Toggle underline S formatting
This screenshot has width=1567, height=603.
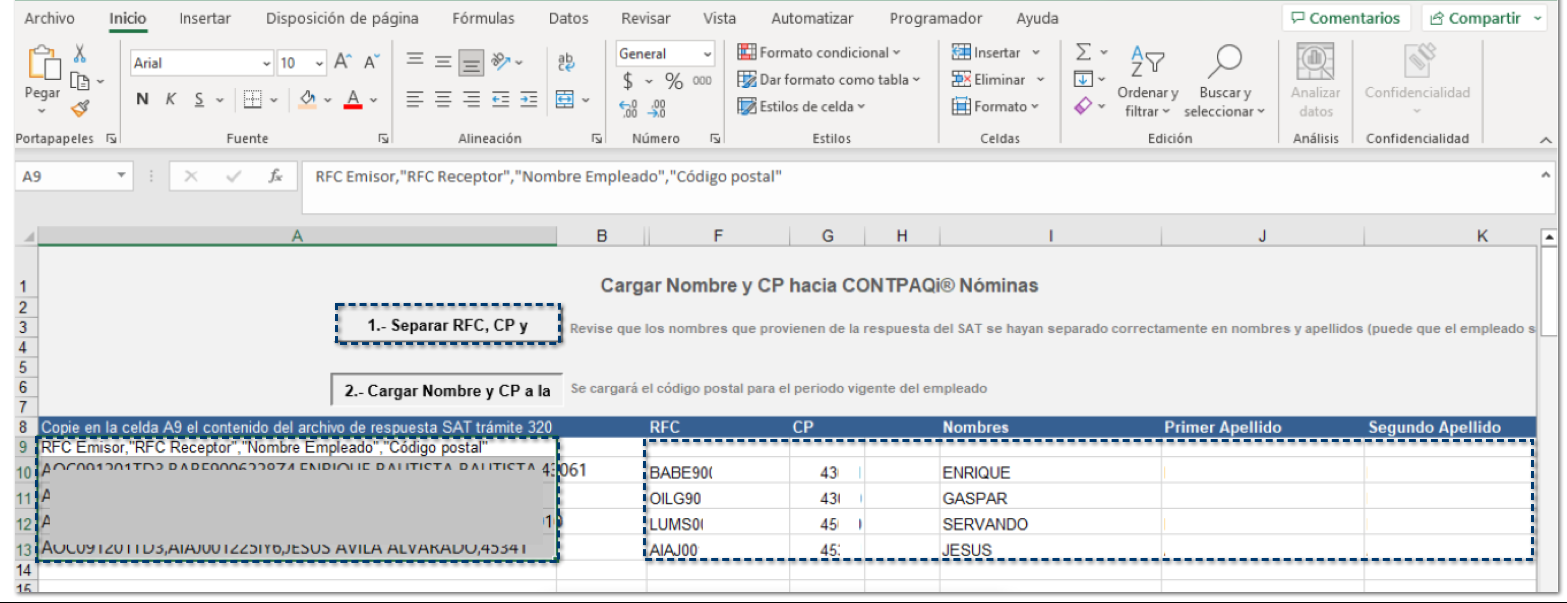point(199,99)
